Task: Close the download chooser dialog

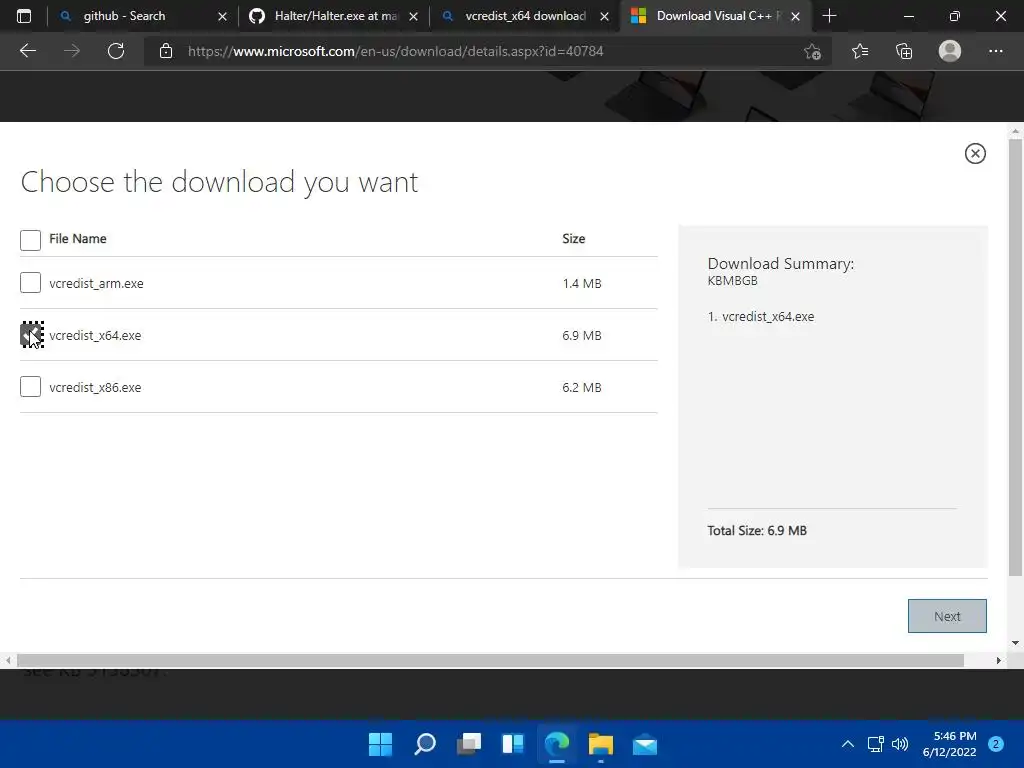Action: click(x=975, y=153)
